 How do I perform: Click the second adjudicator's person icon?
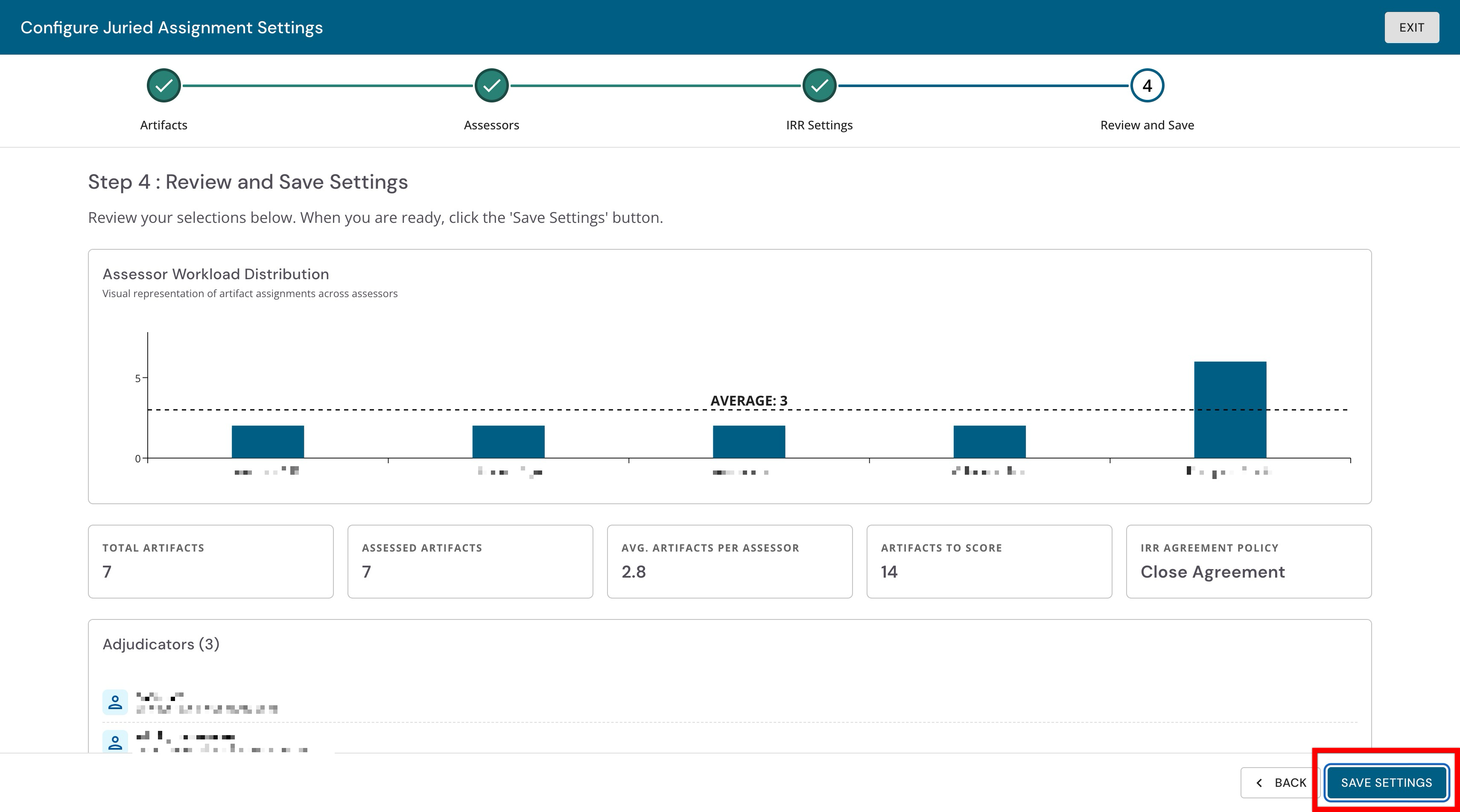pyautogui.click(x=115, y=741)
